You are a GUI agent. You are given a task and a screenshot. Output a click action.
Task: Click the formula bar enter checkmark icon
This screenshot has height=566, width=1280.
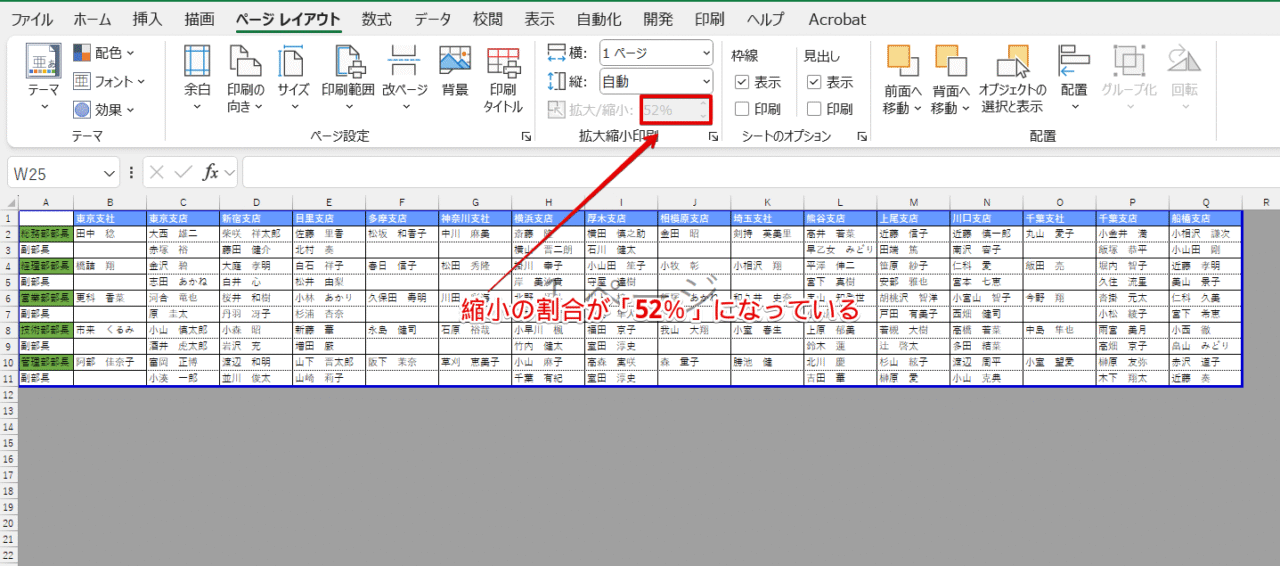[x=183, y=172]
